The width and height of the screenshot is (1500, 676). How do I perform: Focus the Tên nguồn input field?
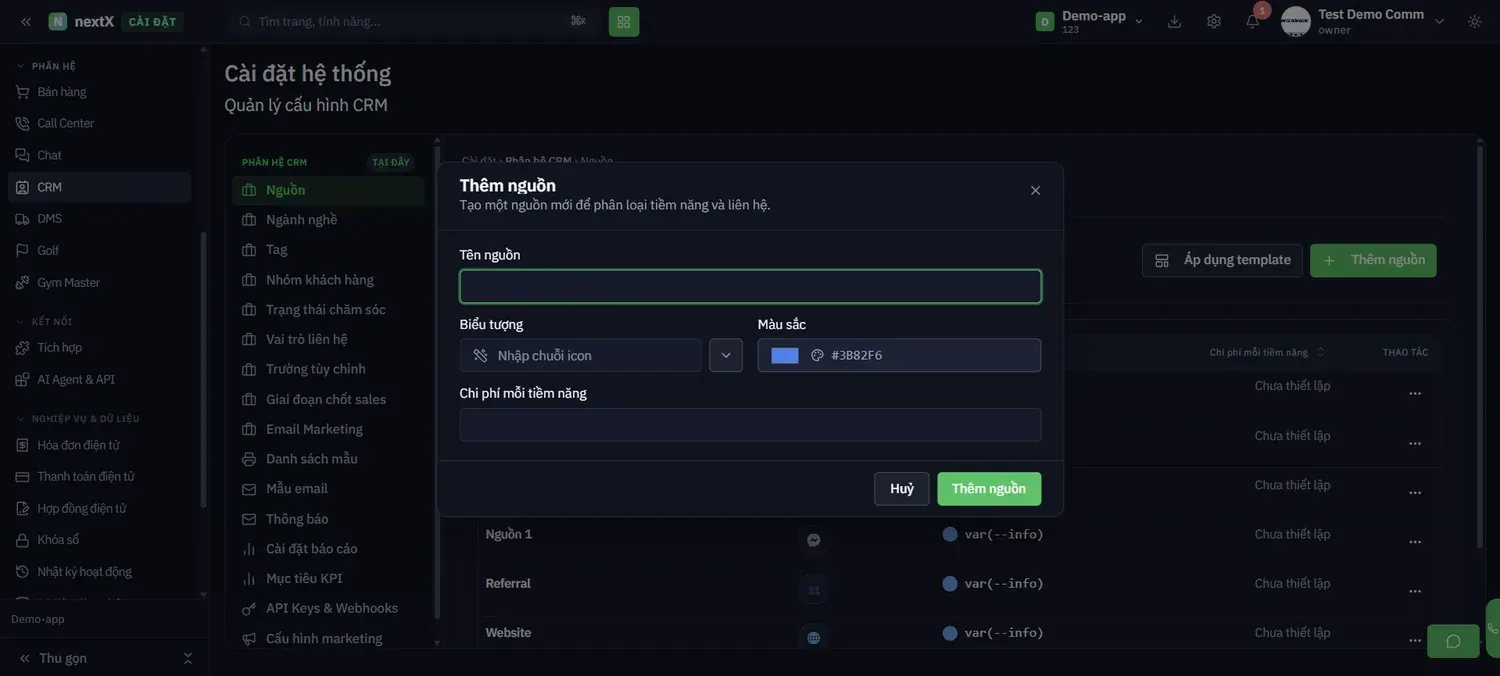(x=750, y=287)
